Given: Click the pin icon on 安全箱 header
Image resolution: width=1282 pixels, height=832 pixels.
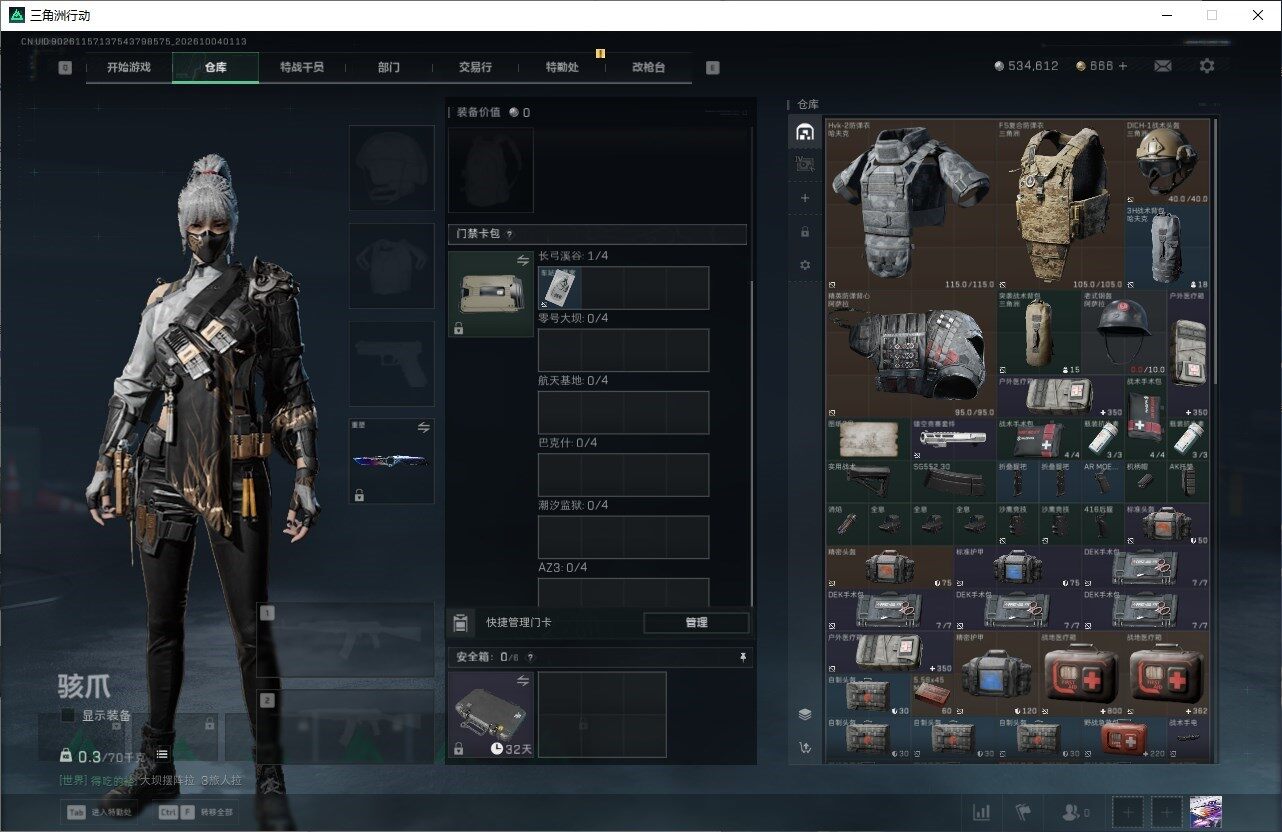Looking at the screenshot, I should click(742, 657).
